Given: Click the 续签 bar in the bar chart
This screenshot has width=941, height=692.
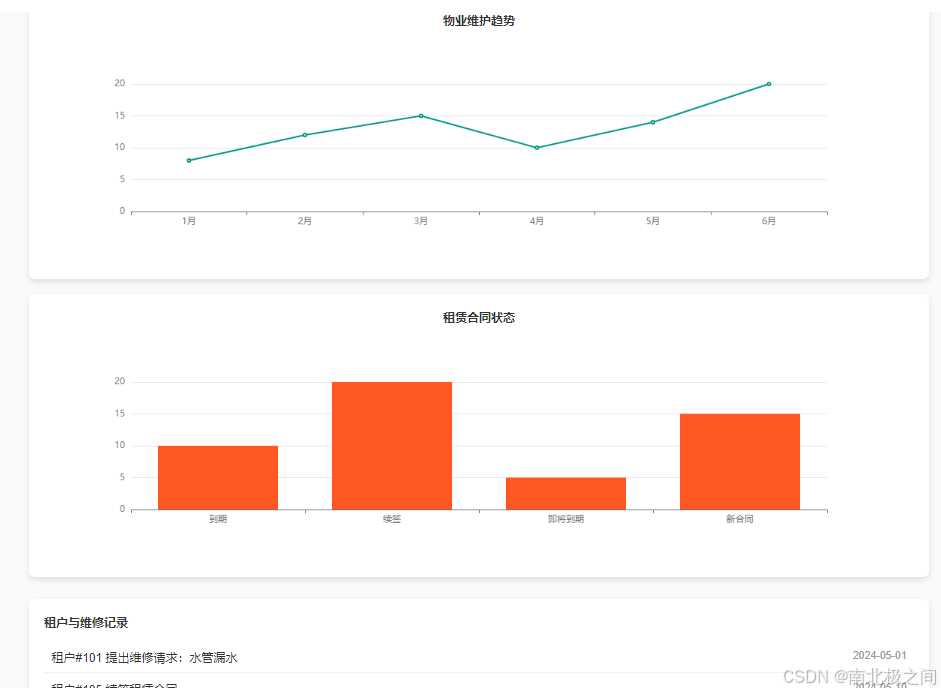Looking at the screenshot, I should [392, 446].
